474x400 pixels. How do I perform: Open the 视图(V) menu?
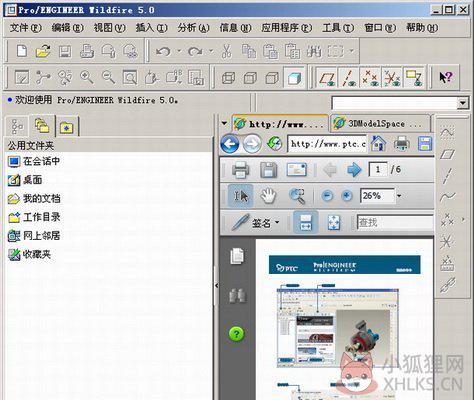pos(109,28)
